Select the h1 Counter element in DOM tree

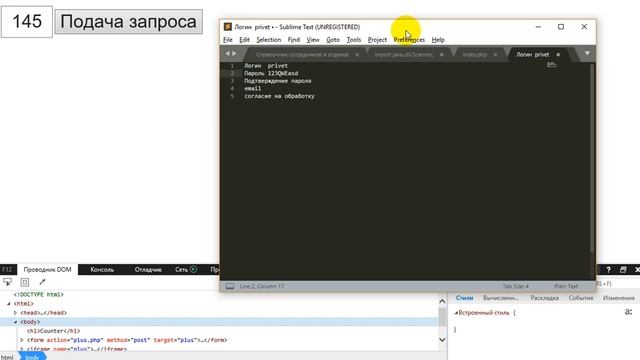tap(53, 331)
